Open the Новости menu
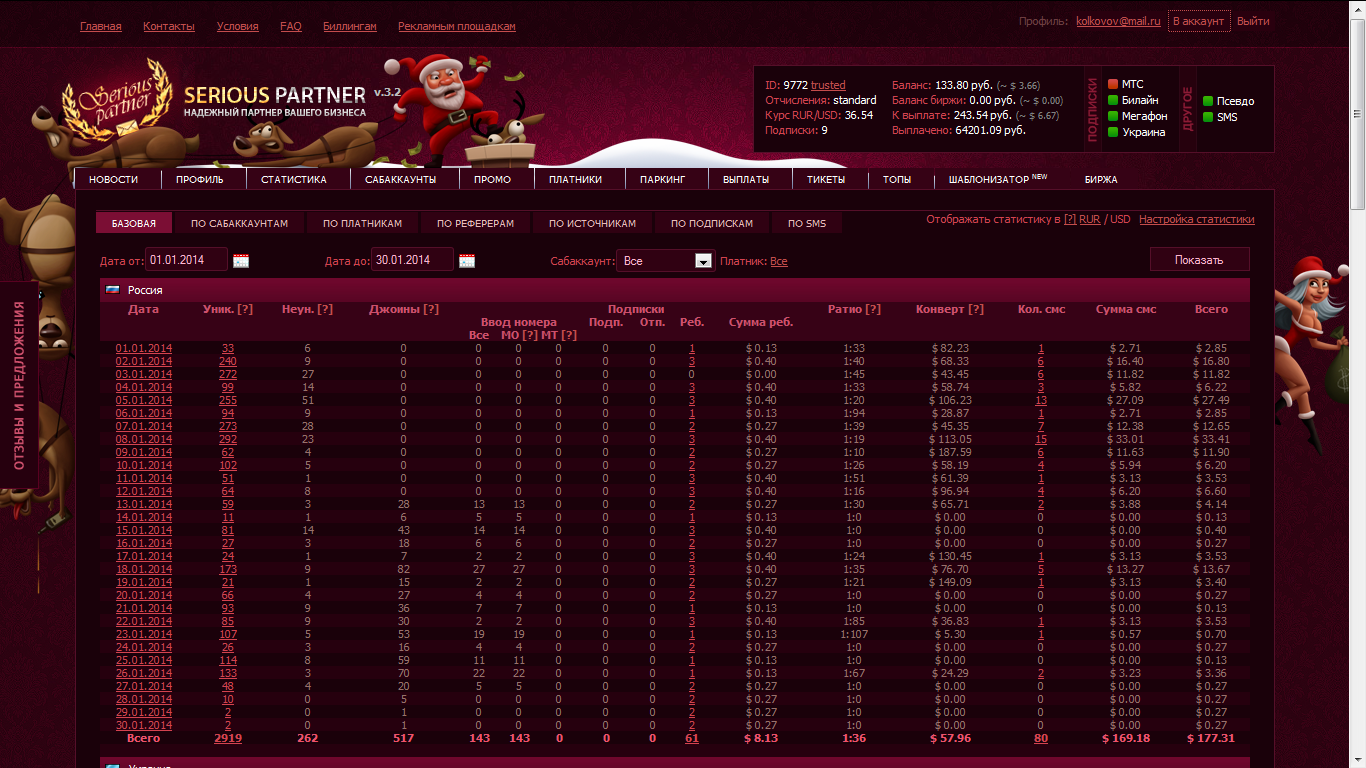Screen dimensions: 1366x768 [x=113, y=180]
